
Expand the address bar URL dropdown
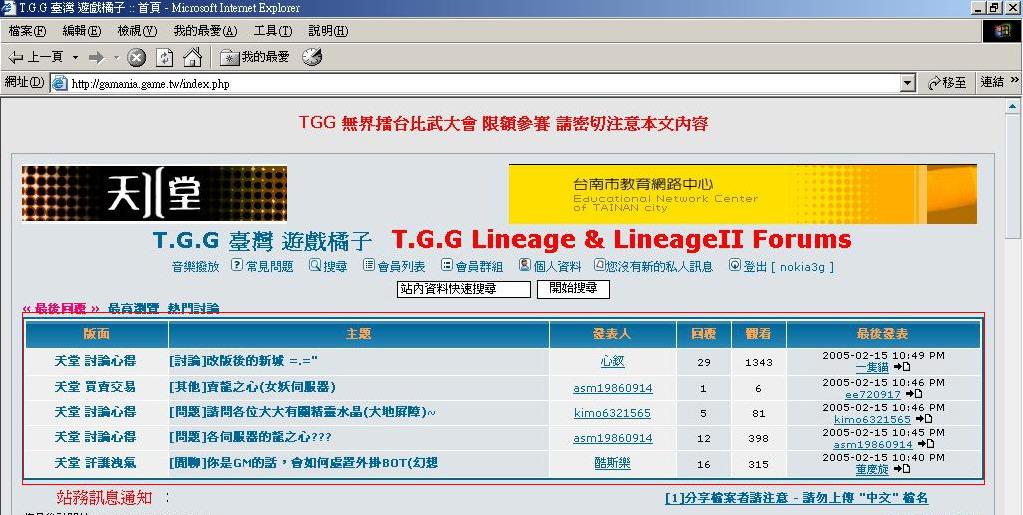click(908, 84)
